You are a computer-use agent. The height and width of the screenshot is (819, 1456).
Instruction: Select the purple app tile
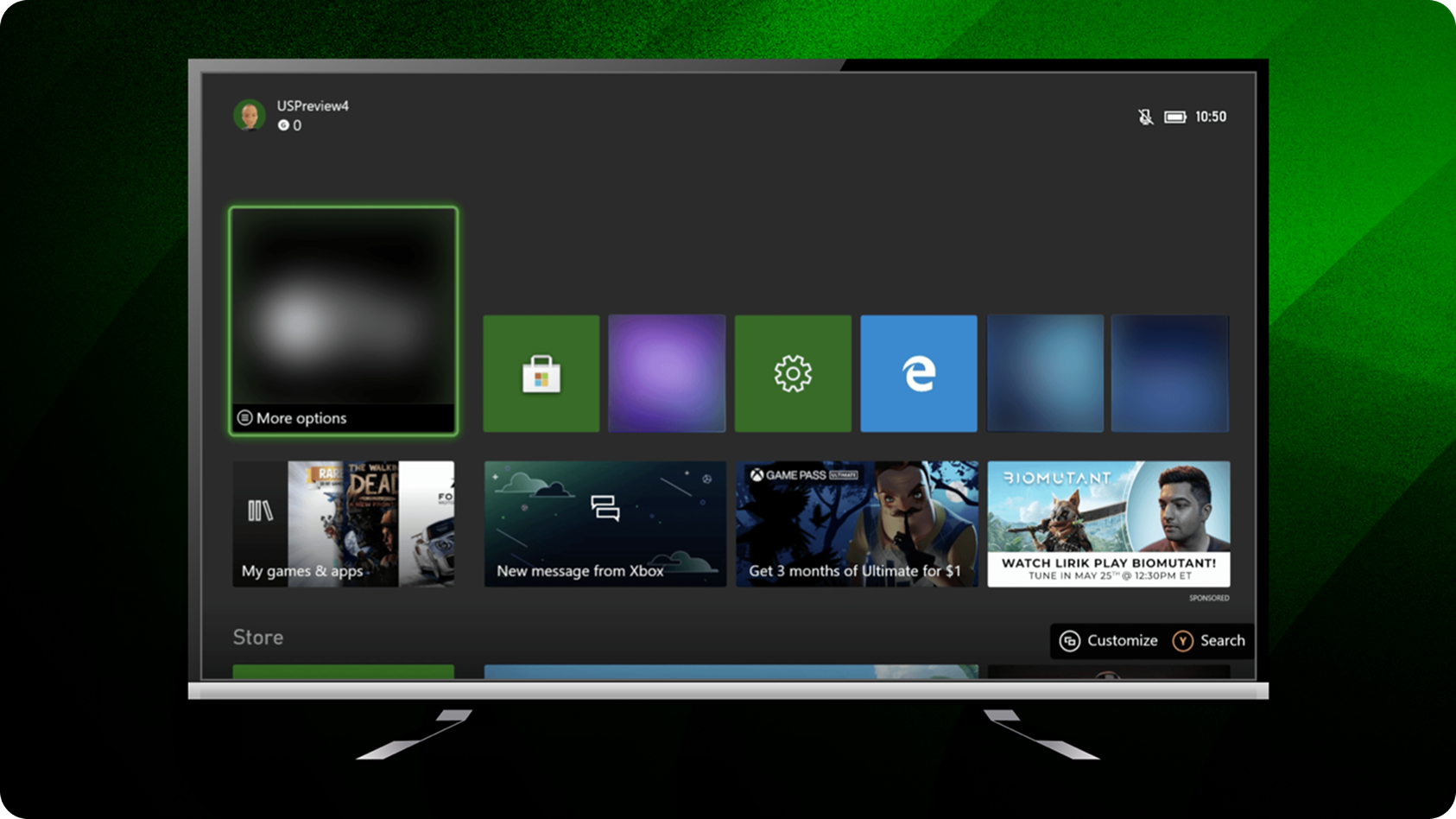point(668,372)
